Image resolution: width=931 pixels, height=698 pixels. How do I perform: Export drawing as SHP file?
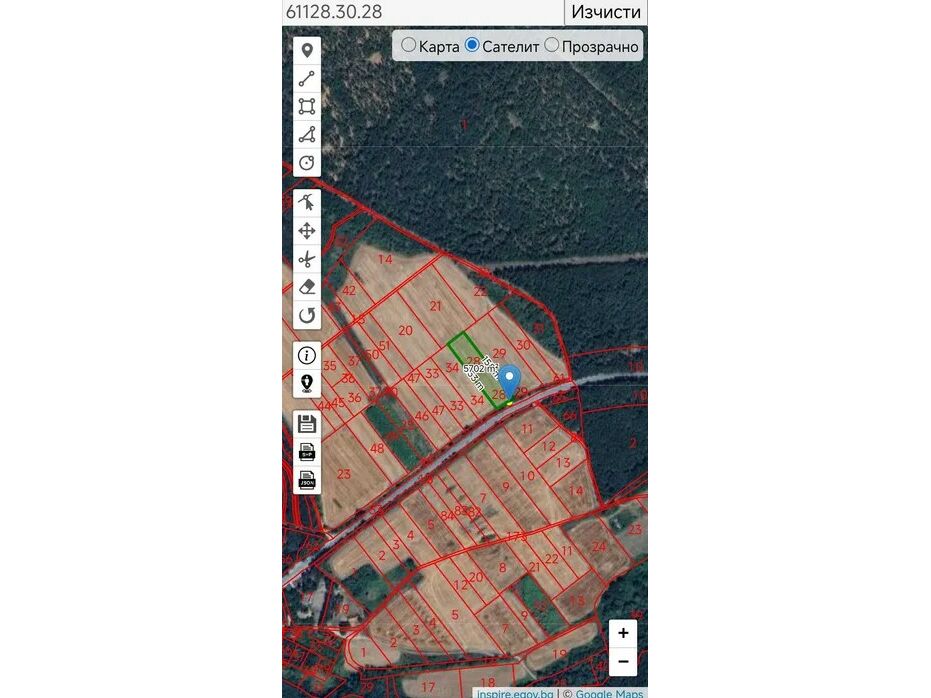[x=307, y=452]
